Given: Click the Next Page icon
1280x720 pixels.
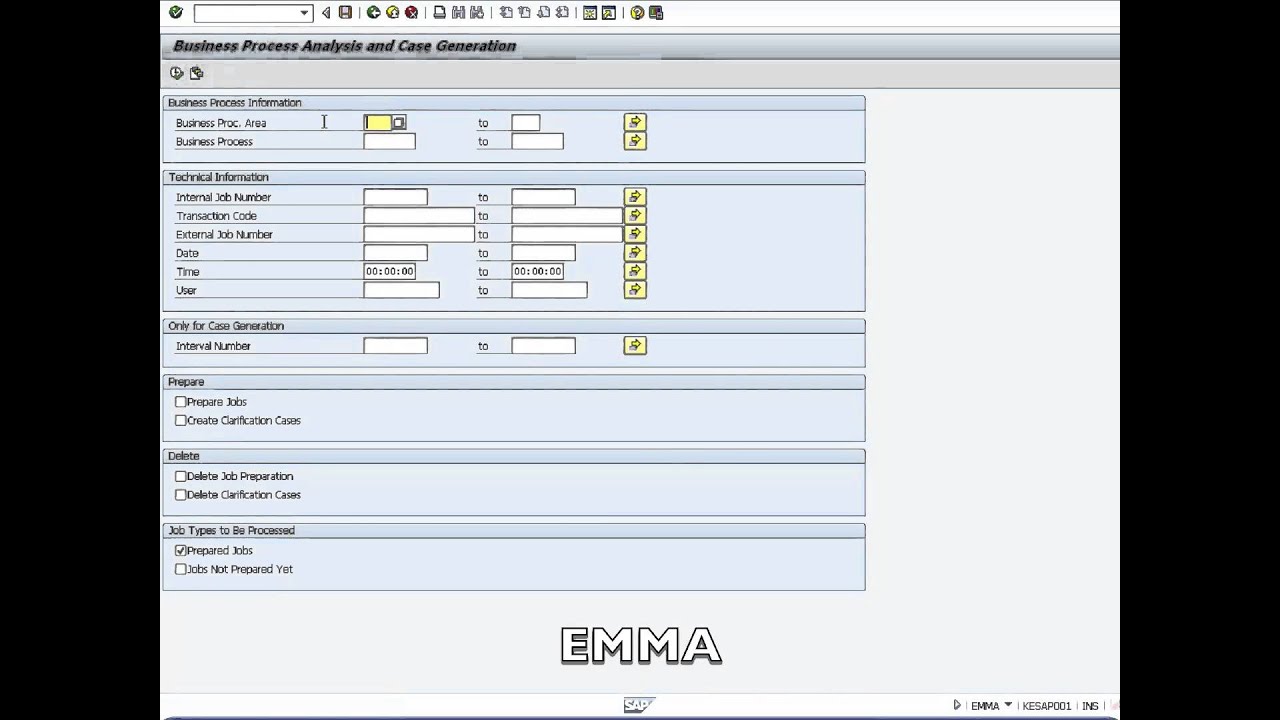Looking at the screenshot, I should [543, 13].
